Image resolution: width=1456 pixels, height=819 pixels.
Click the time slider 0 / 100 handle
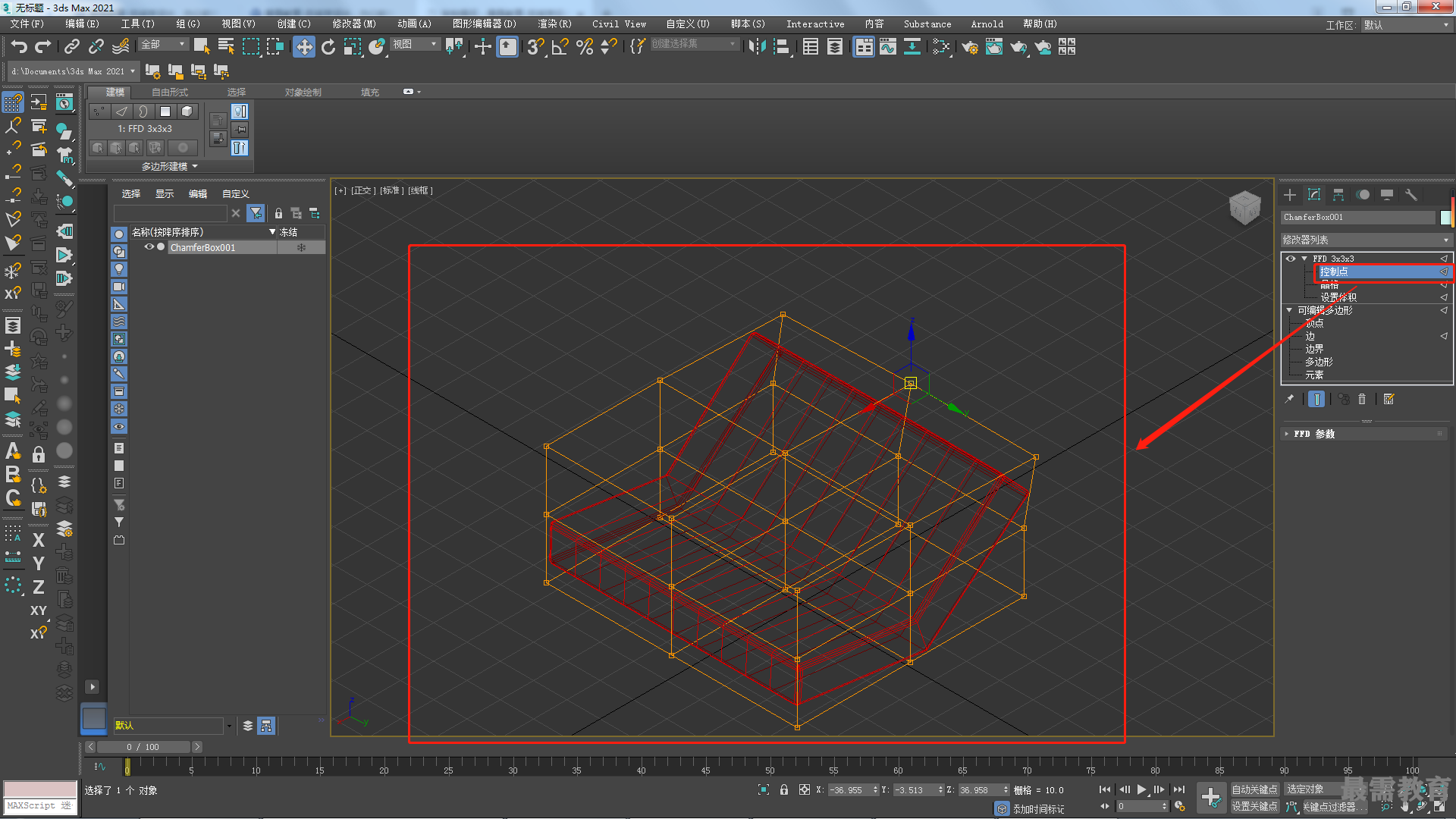(143, 747)
